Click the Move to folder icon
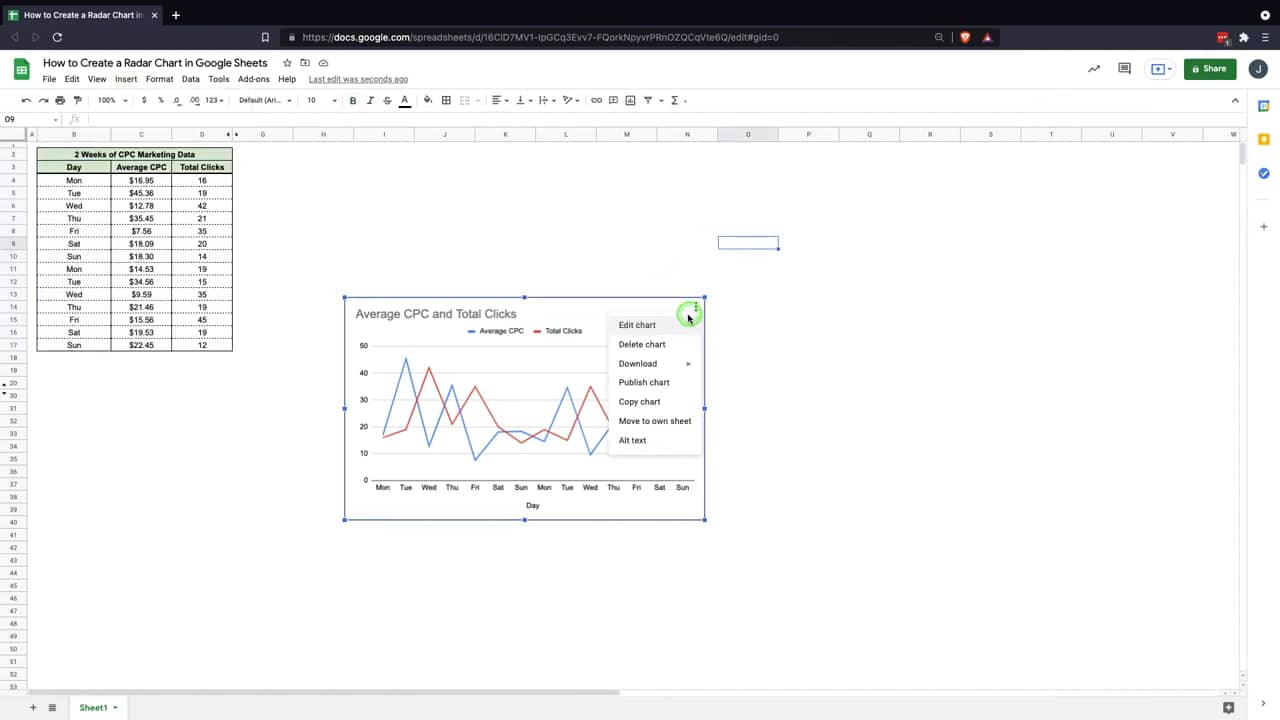1280x720 pixels. 305,63
